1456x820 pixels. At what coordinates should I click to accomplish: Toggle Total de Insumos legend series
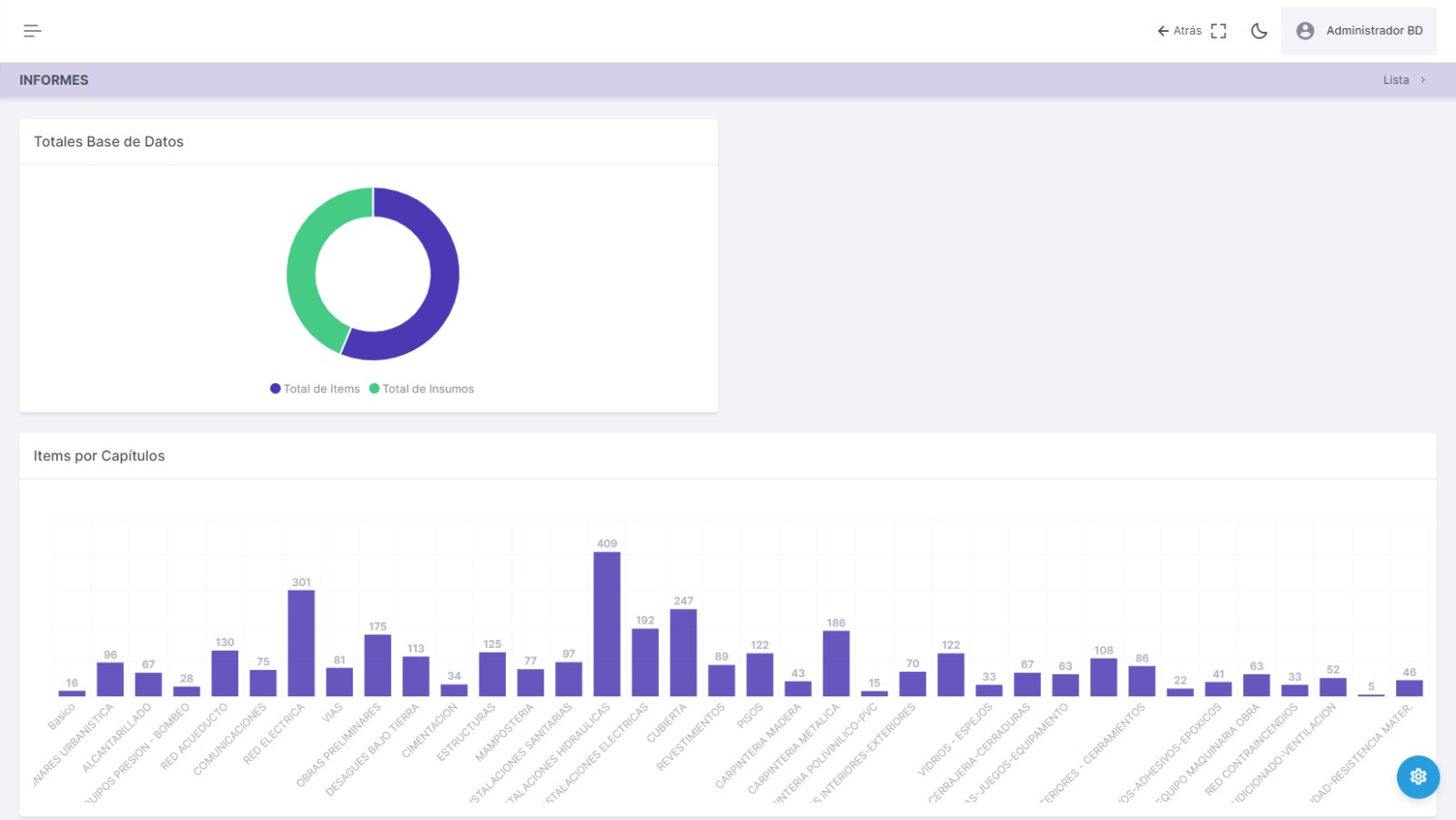(421, 389)
